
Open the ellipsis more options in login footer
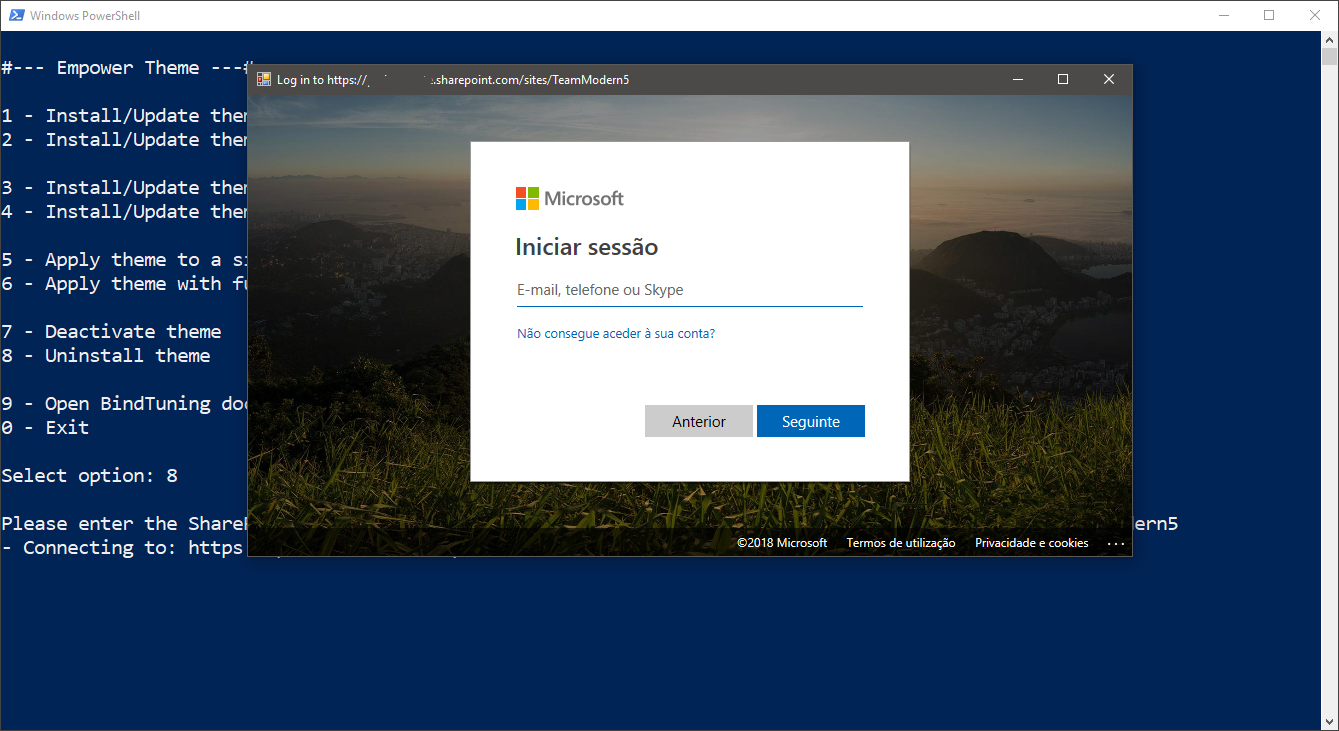point(1117,544)
